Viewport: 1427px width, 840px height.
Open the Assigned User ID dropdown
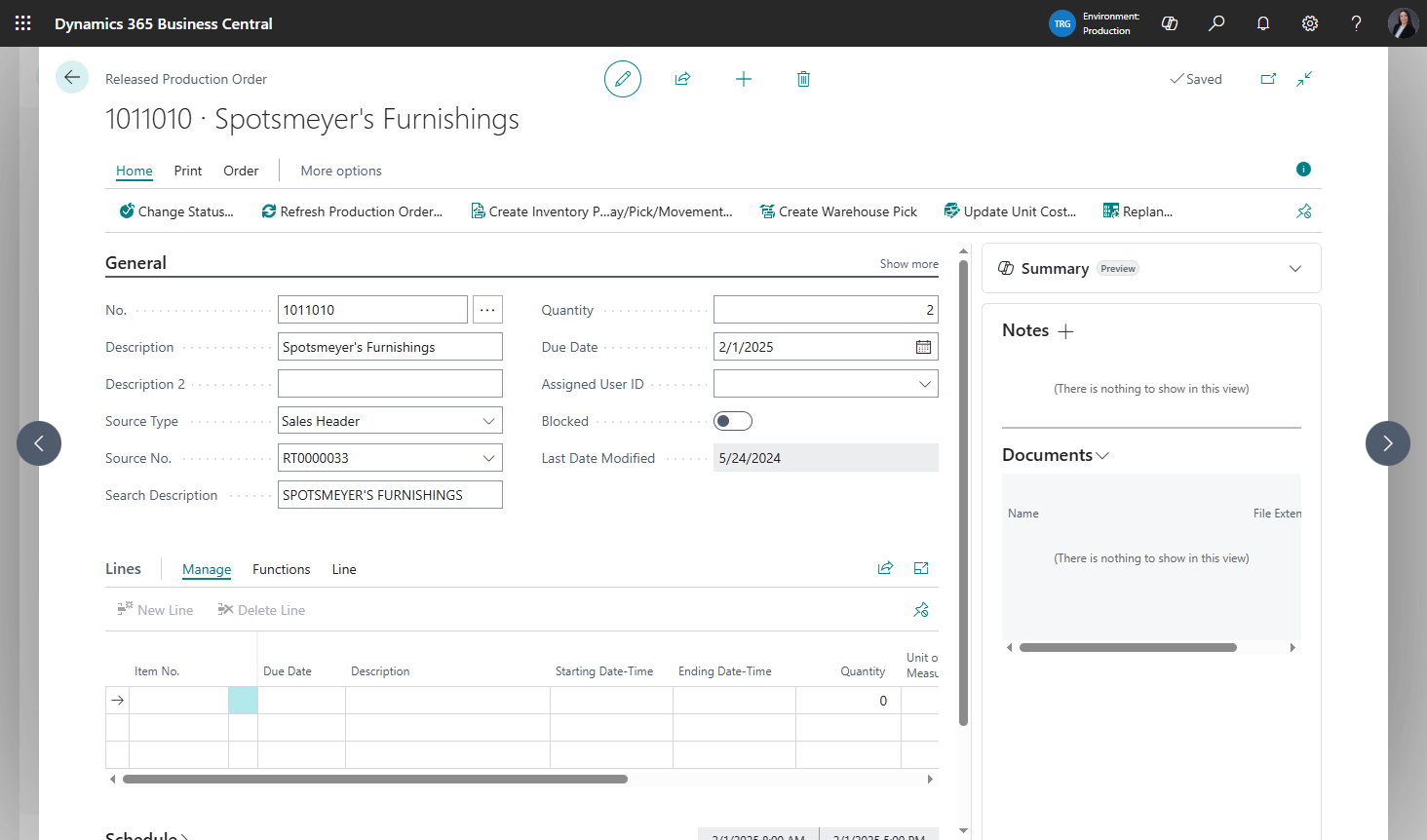click(x=924, y=384)
